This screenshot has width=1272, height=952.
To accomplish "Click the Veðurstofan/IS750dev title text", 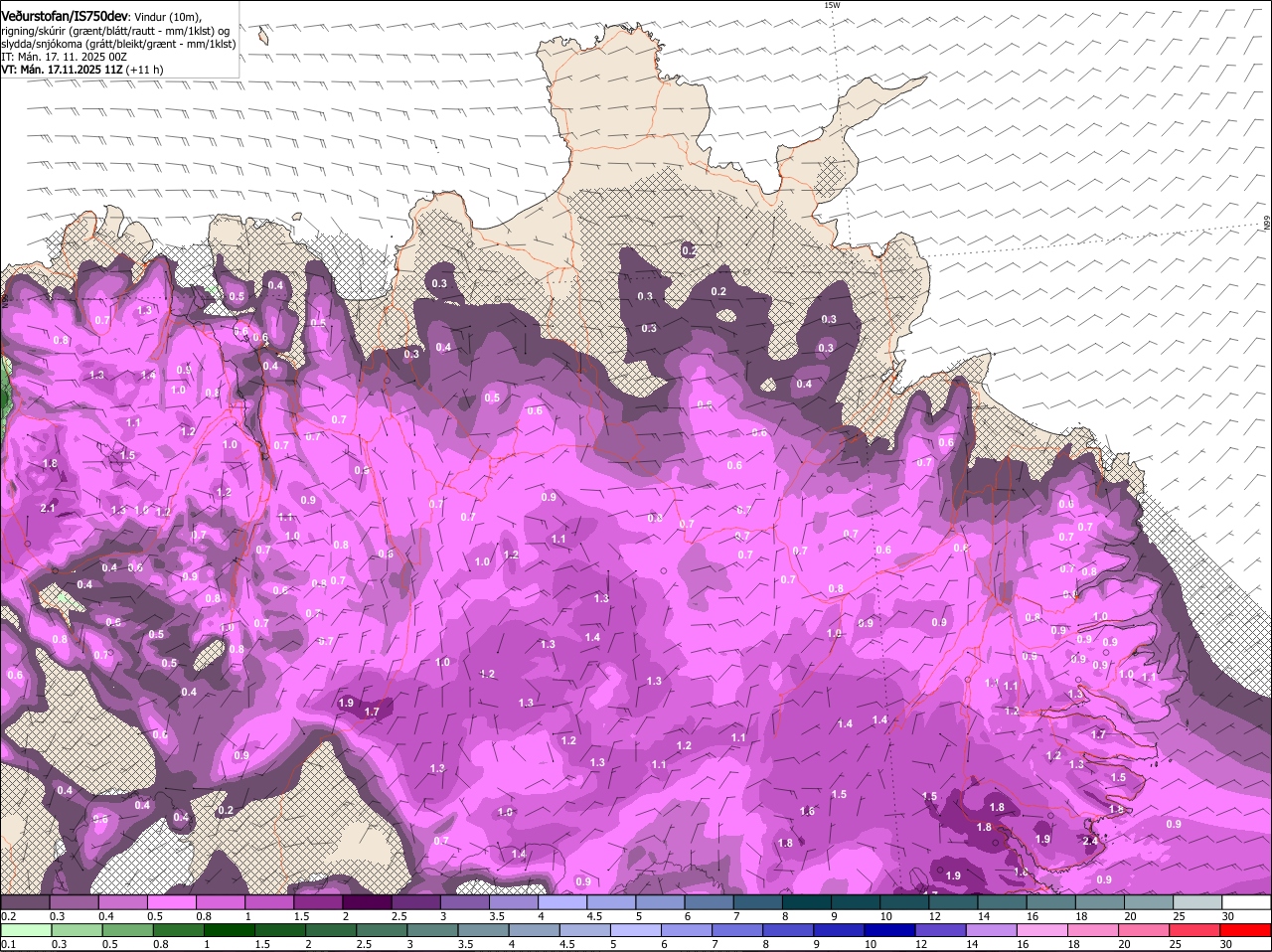I will (x=66, y=16).
